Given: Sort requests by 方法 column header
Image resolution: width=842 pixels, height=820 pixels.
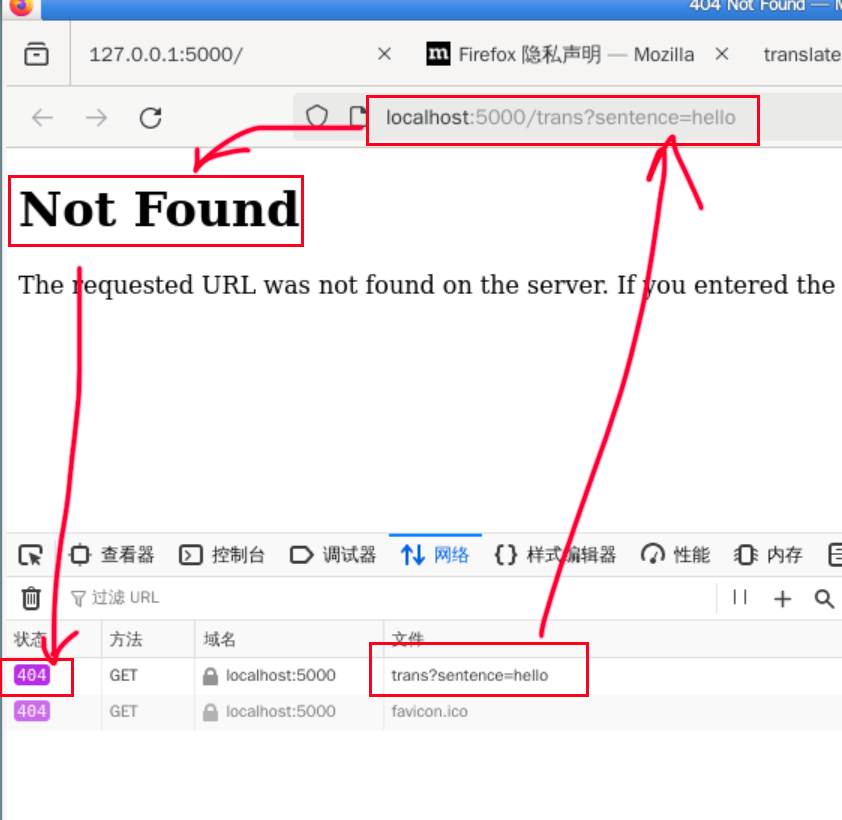Looking at the screenshot, I should point(126,639).
